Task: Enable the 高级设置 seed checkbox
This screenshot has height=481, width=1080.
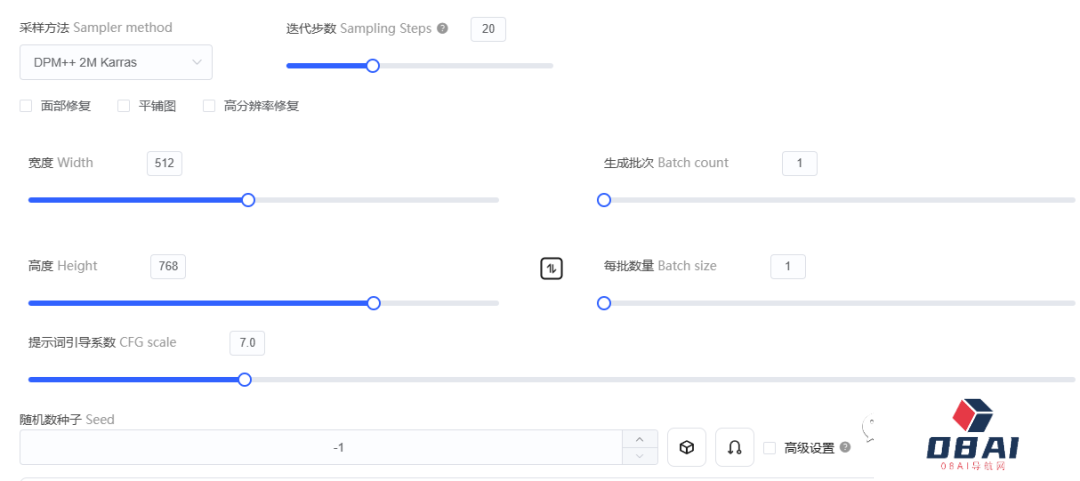Action: coord(770,448)
